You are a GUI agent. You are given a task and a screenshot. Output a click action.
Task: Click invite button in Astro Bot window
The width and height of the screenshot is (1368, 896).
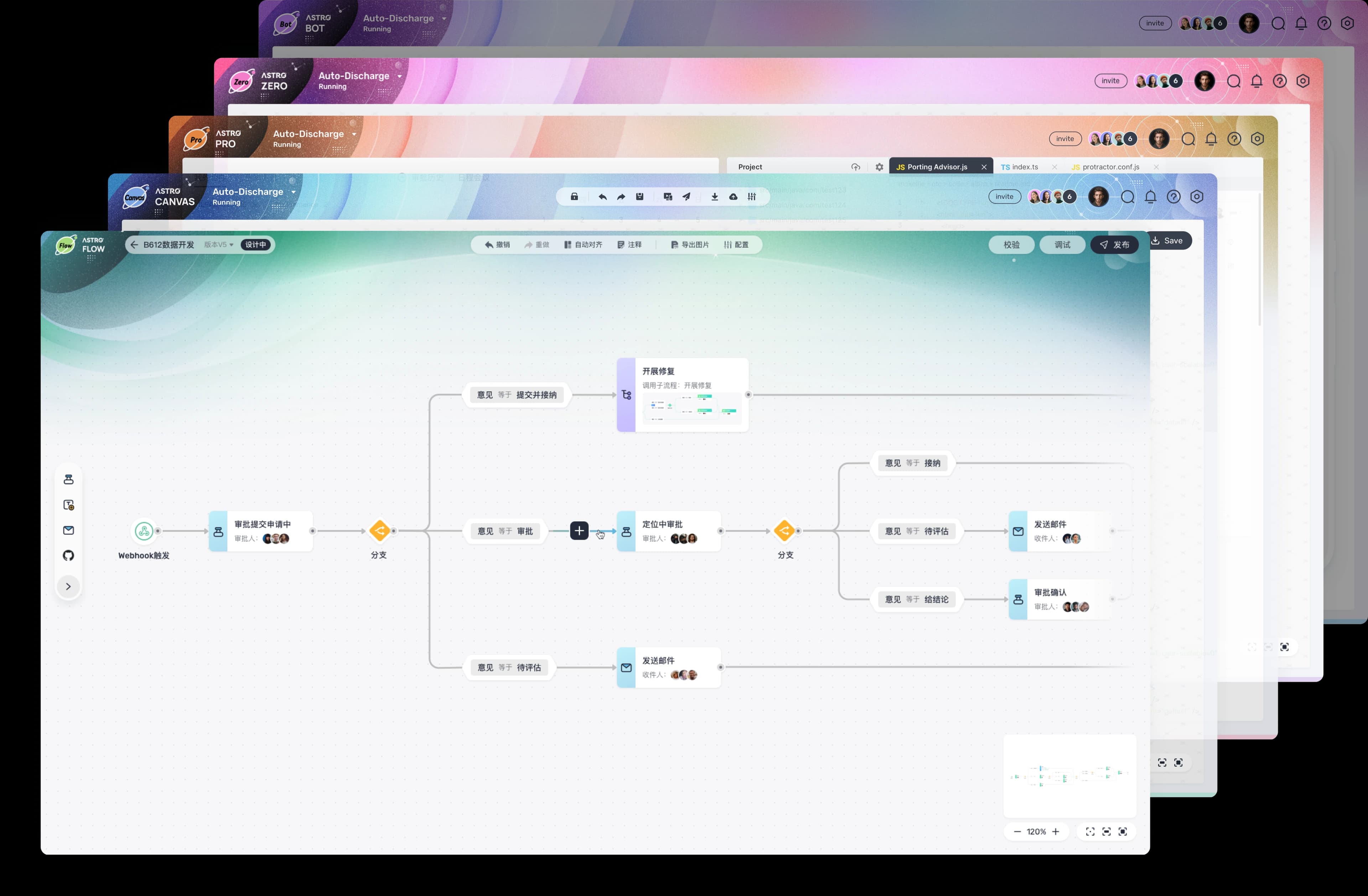[1155, 23]
